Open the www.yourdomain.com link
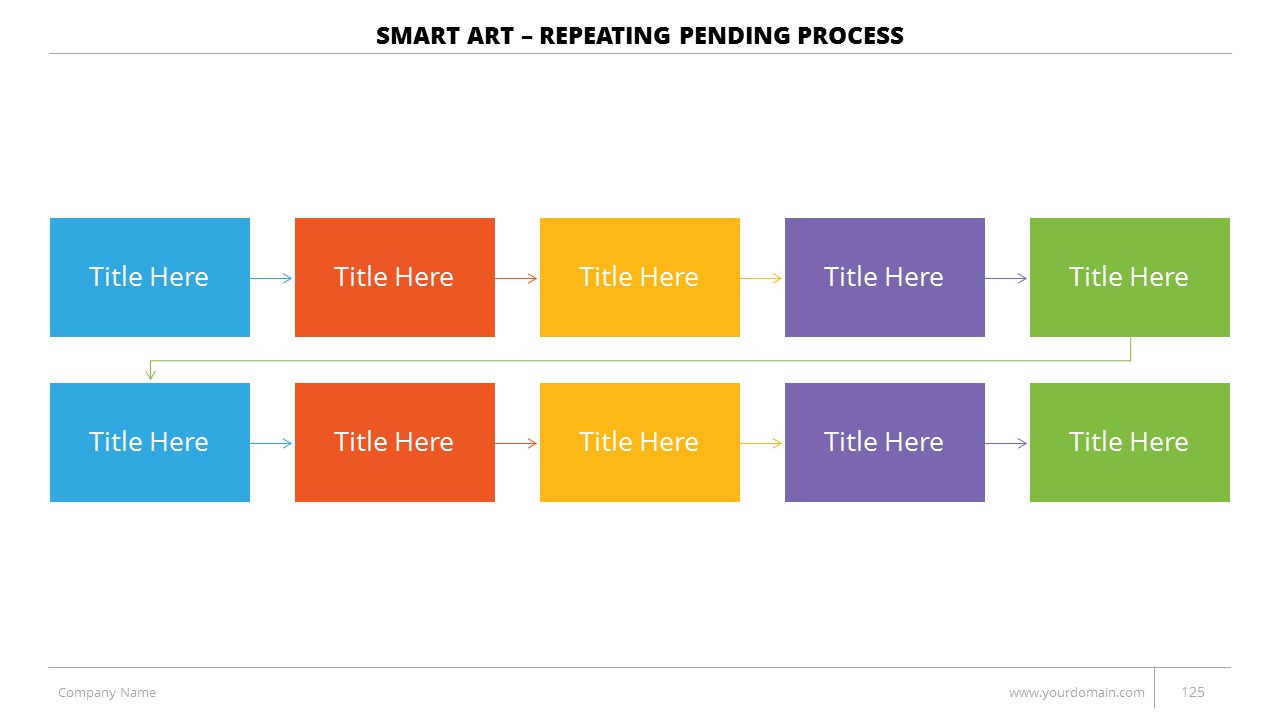 click(1076, 692)
